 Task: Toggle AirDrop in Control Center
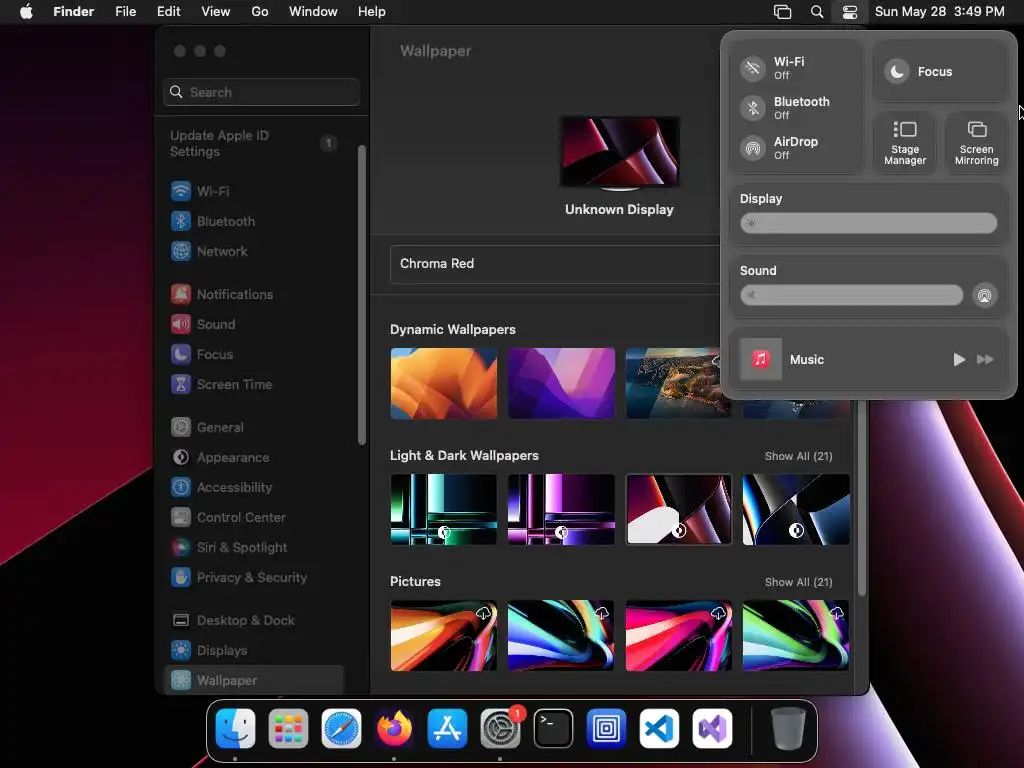click(752, 148)
